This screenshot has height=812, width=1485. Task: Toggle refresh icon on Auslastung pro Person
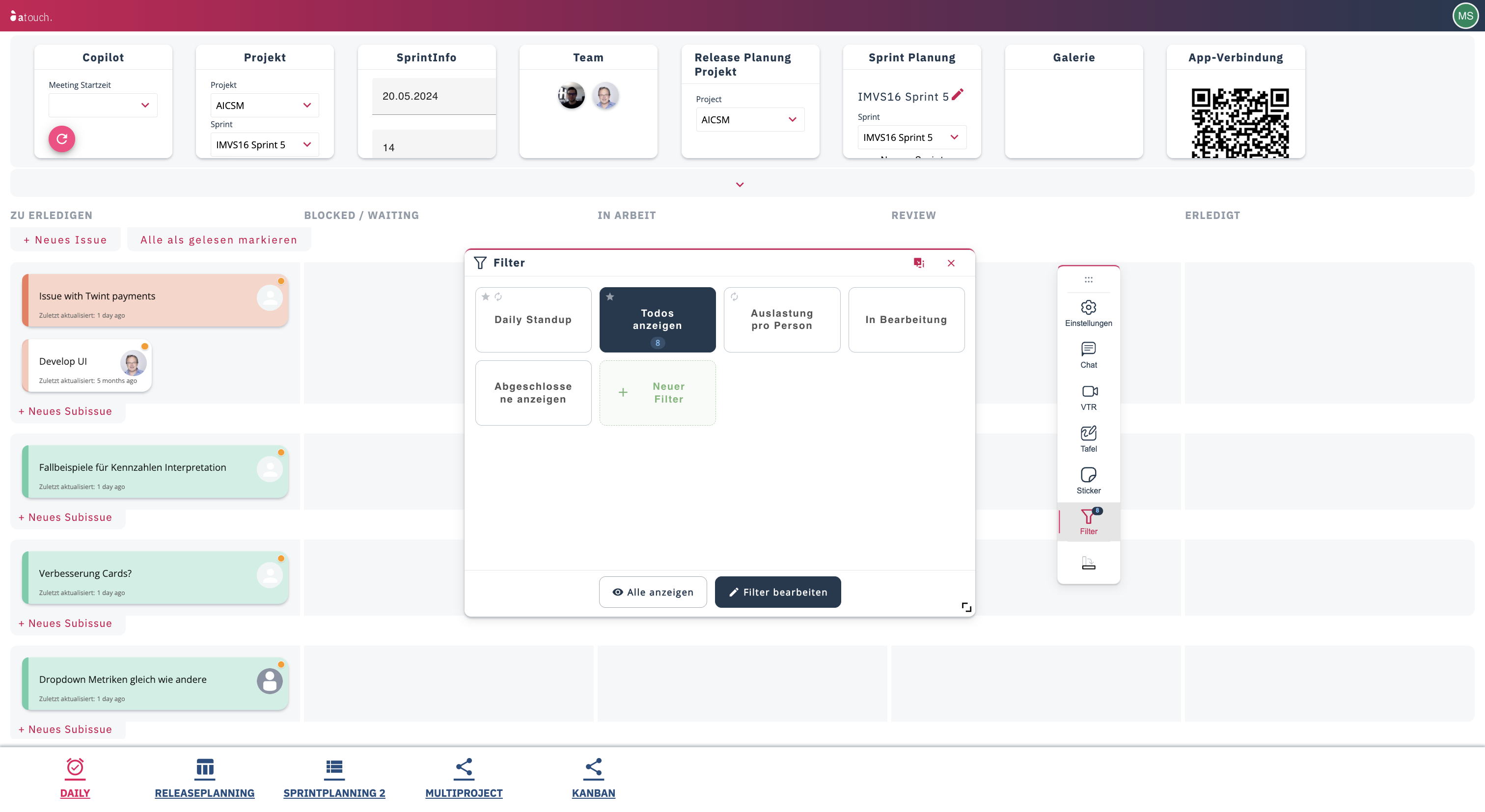tap(735, 297)
